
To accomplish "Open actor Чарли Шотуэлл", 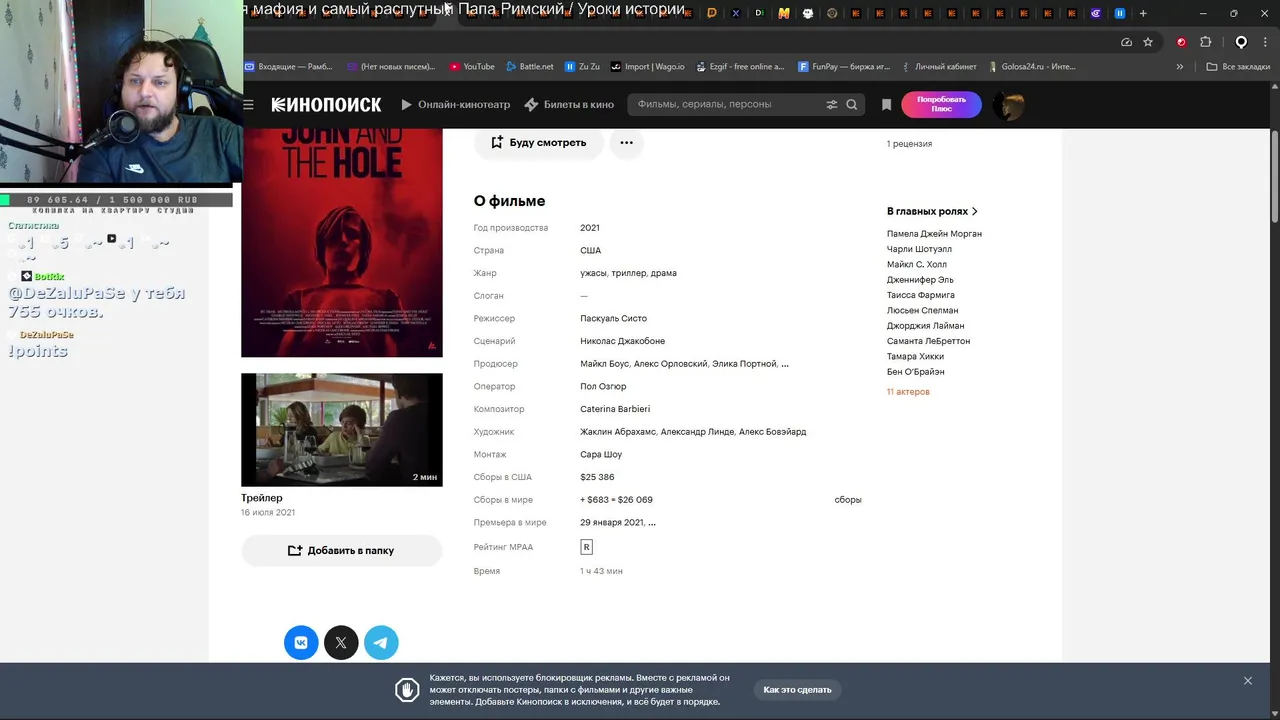I will tap(919, 249).
